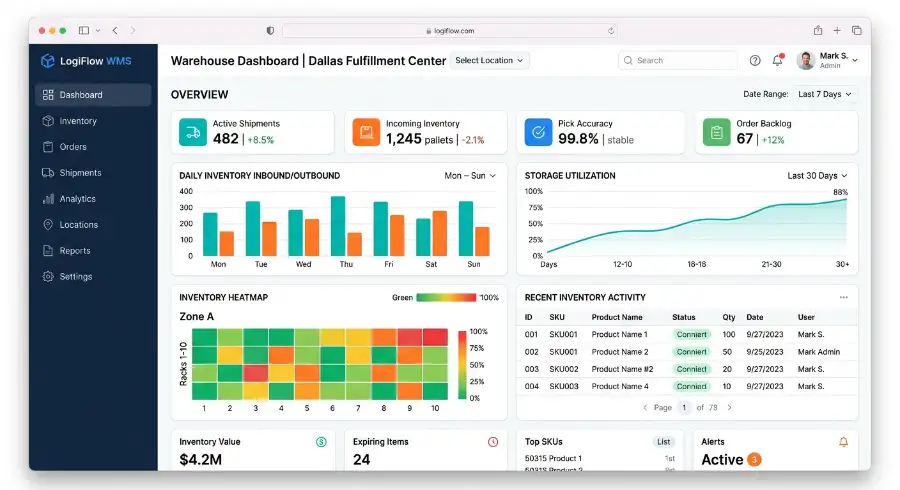Click the Settings gear icon
The image size is (900, 490).
[x=48, y=277]
